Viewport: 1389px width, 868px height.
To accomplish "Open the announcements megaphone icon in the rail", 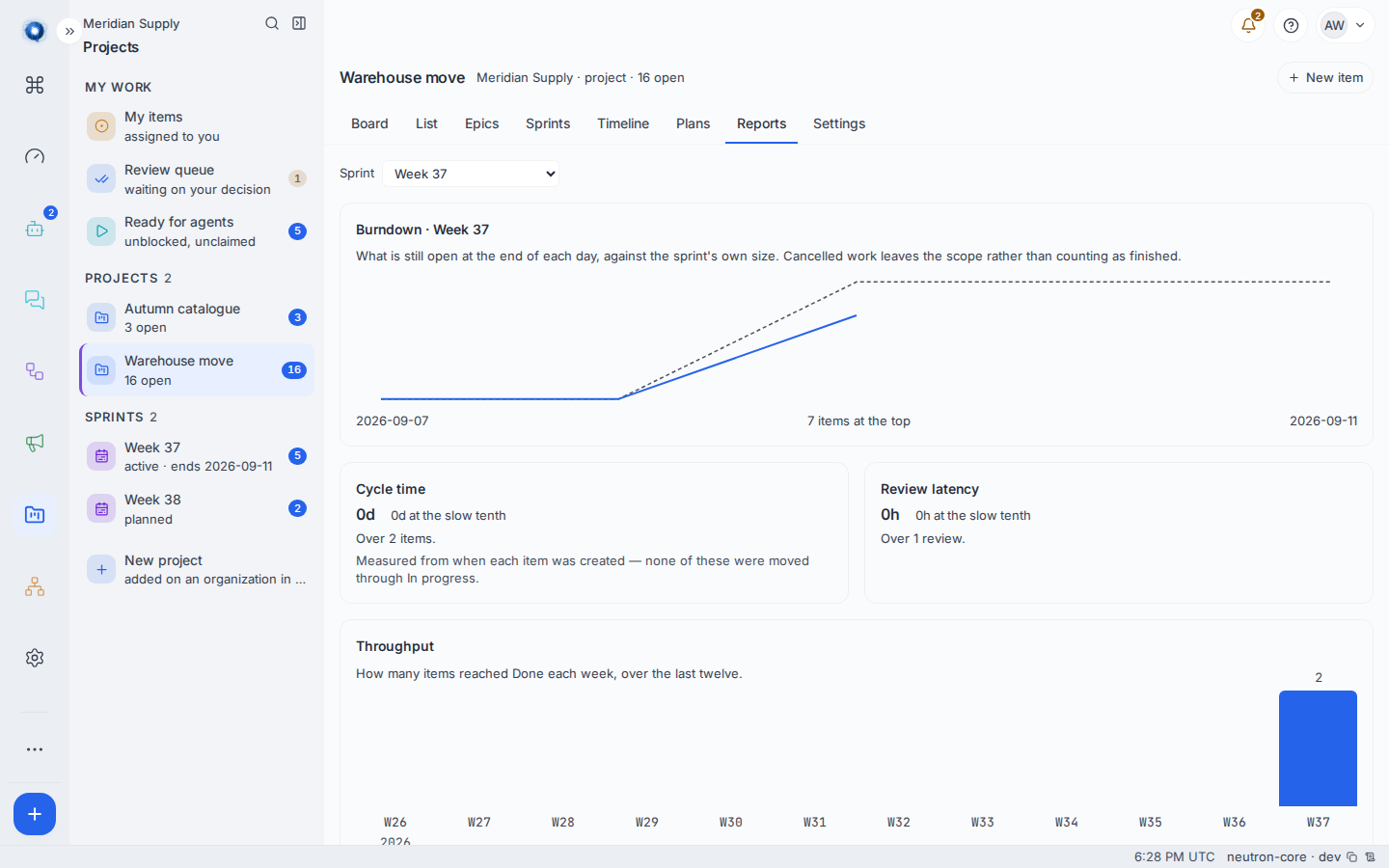I will click(x=35, y=443).
